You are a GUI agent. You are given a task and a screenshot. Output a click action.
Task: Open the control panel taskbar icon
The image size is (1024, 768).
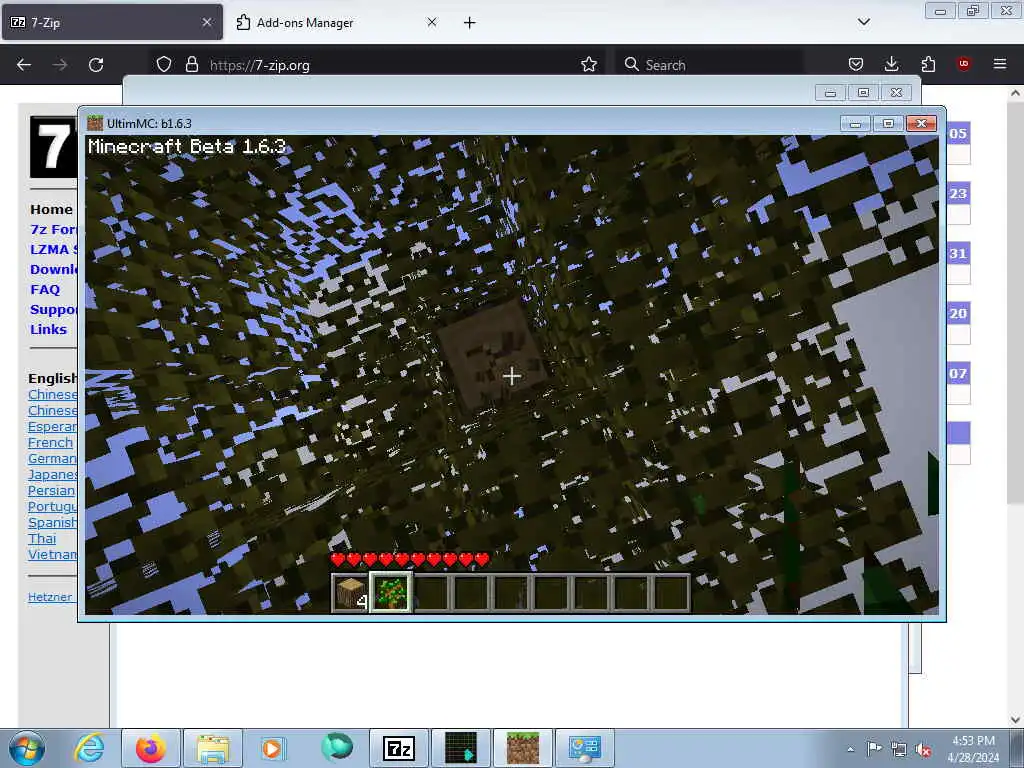584,748
